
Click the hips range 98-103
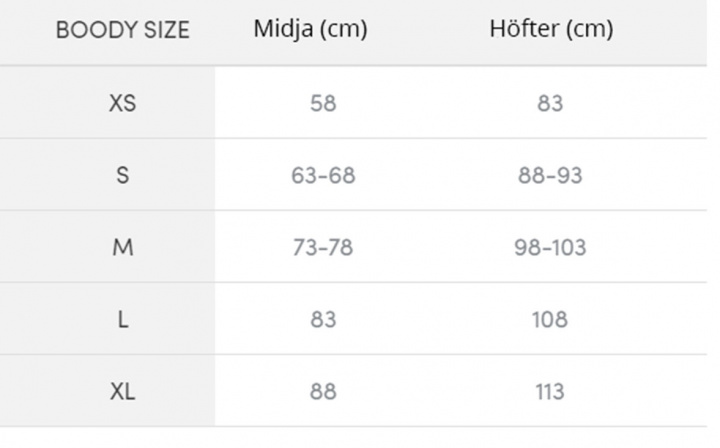point(550,247)
